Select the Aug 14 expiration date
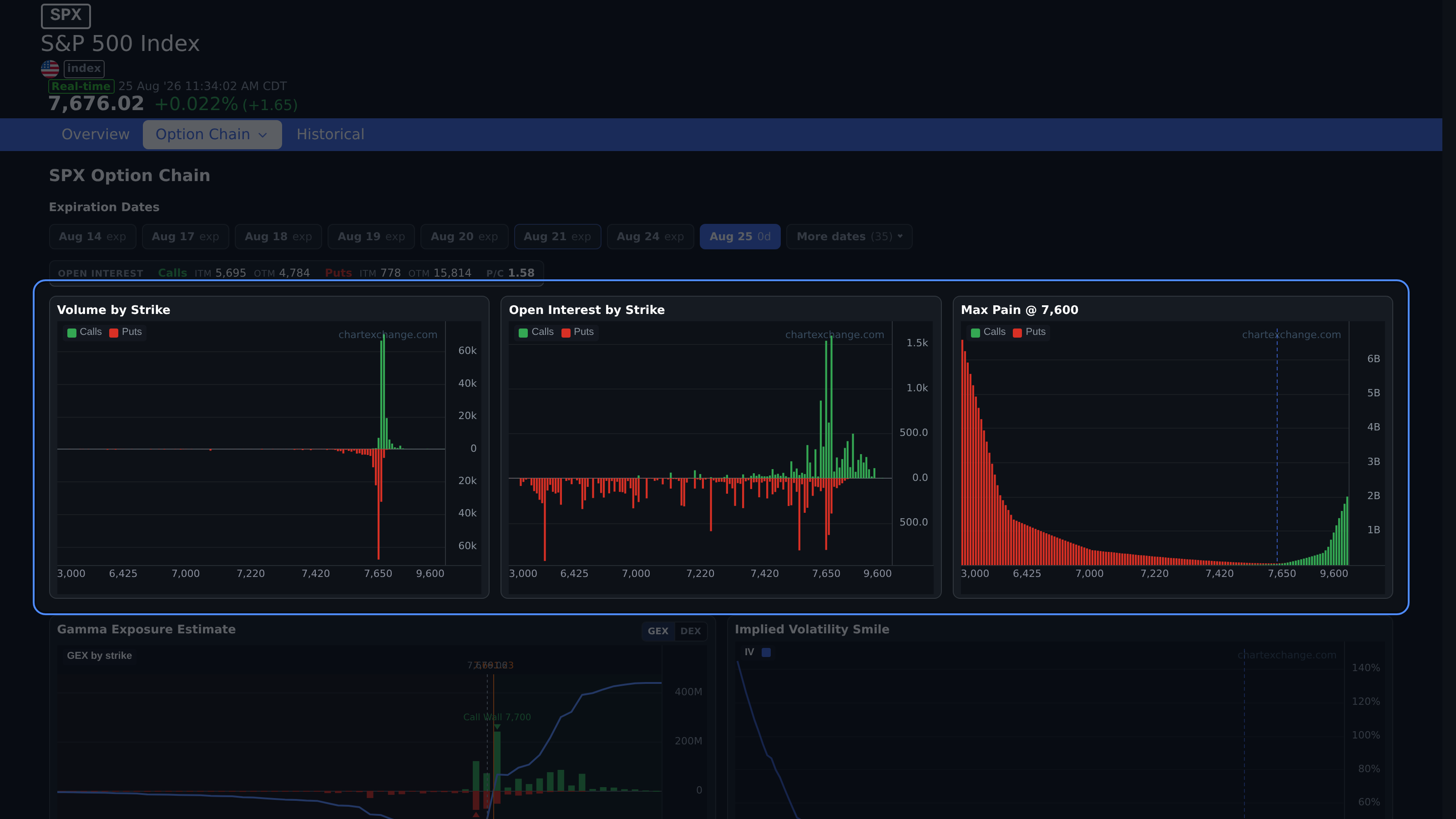Screen dimensions: 1456x819 pos(93,237)
